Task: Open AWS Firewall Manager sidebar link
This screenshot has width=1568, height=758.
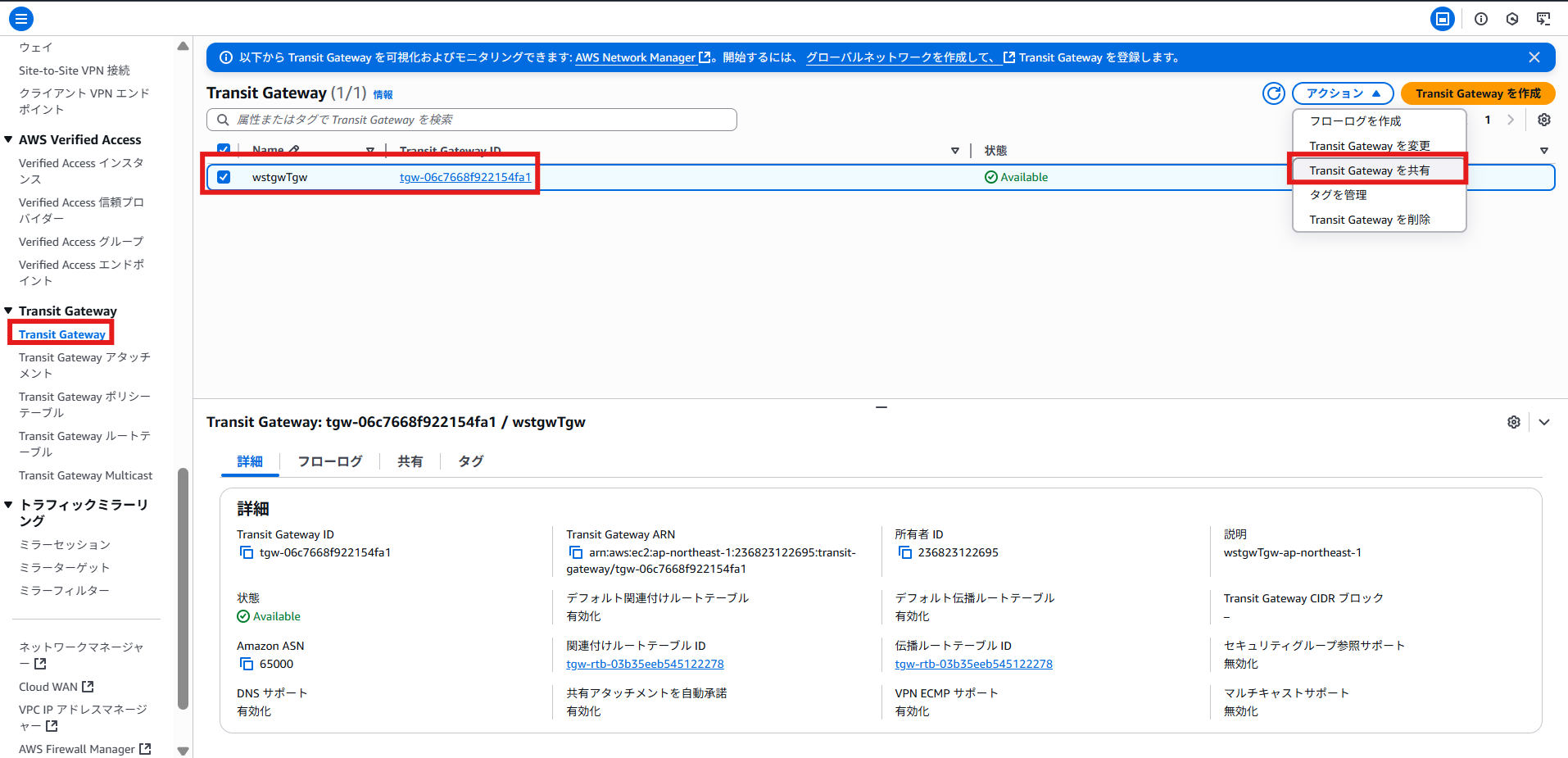Action: click(x=85, y=749)
